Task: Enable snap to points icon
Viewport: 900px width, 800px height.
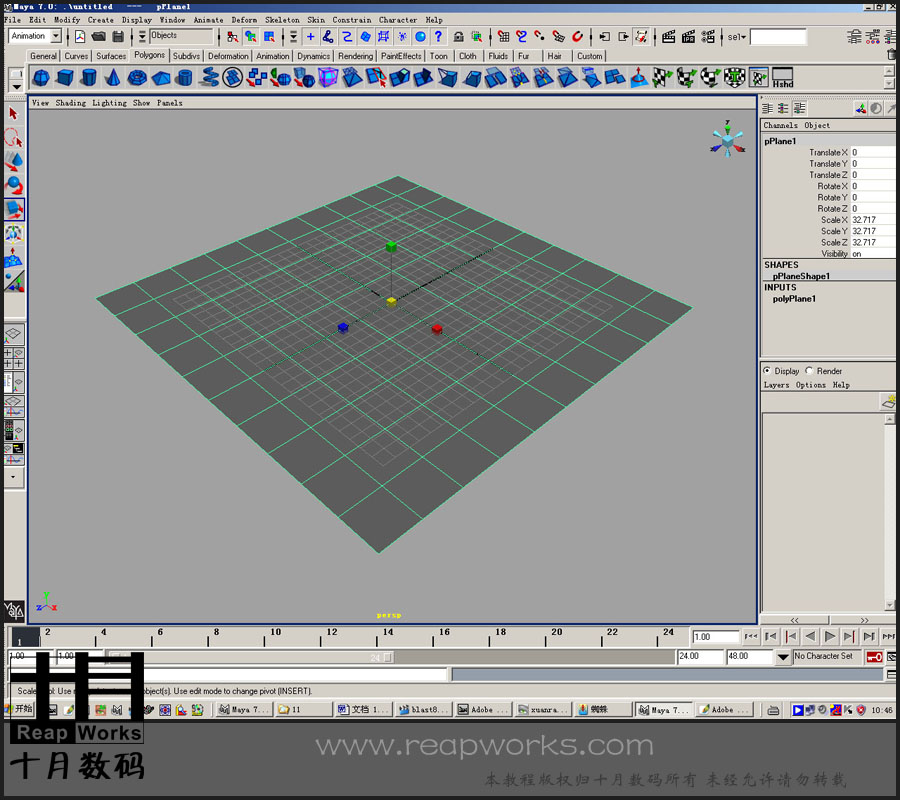Action: coord(539,37)
